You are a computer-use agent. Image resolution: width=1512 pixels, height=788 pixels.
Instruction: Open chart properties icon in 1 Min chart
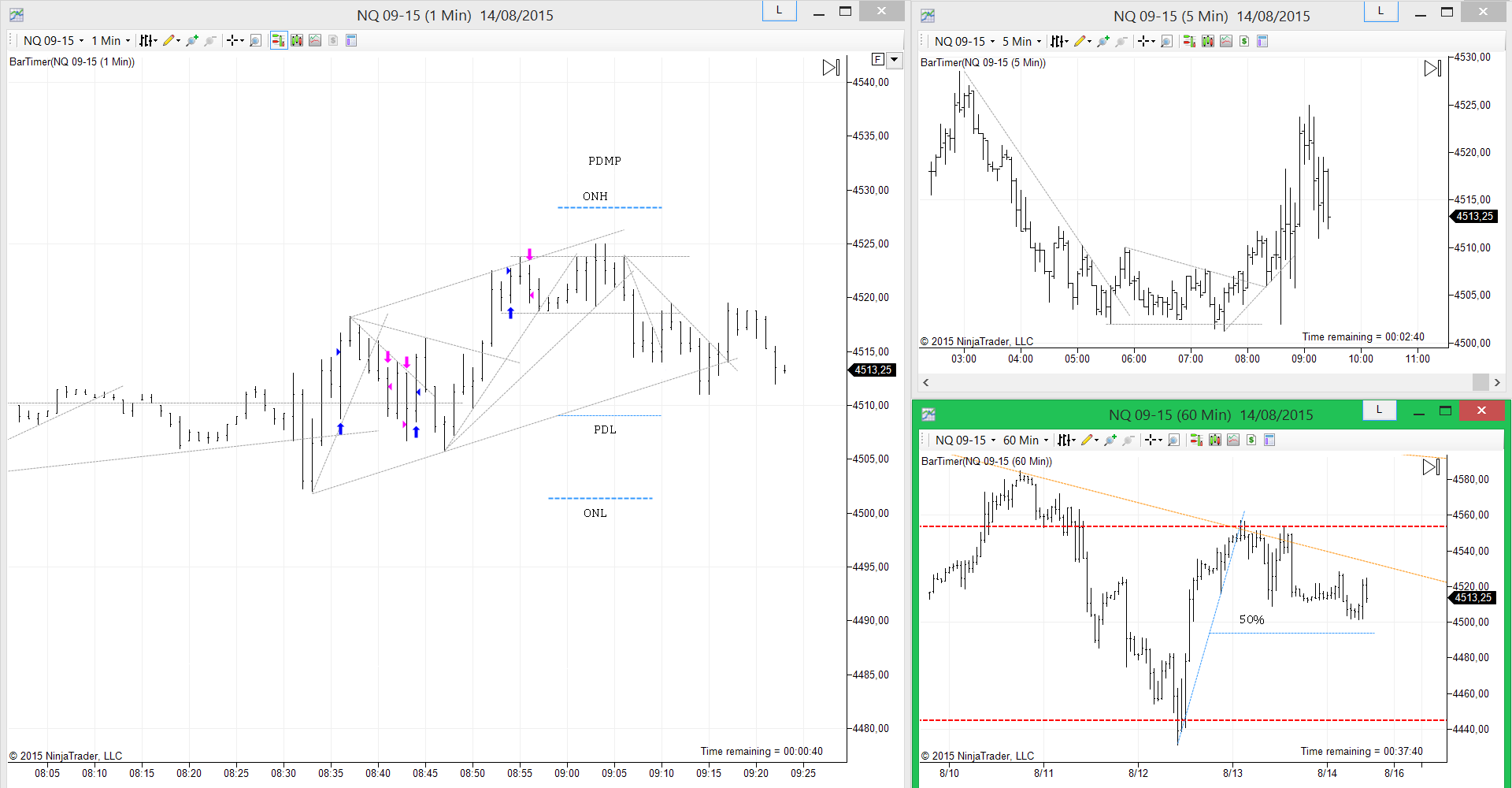[351, 41]
